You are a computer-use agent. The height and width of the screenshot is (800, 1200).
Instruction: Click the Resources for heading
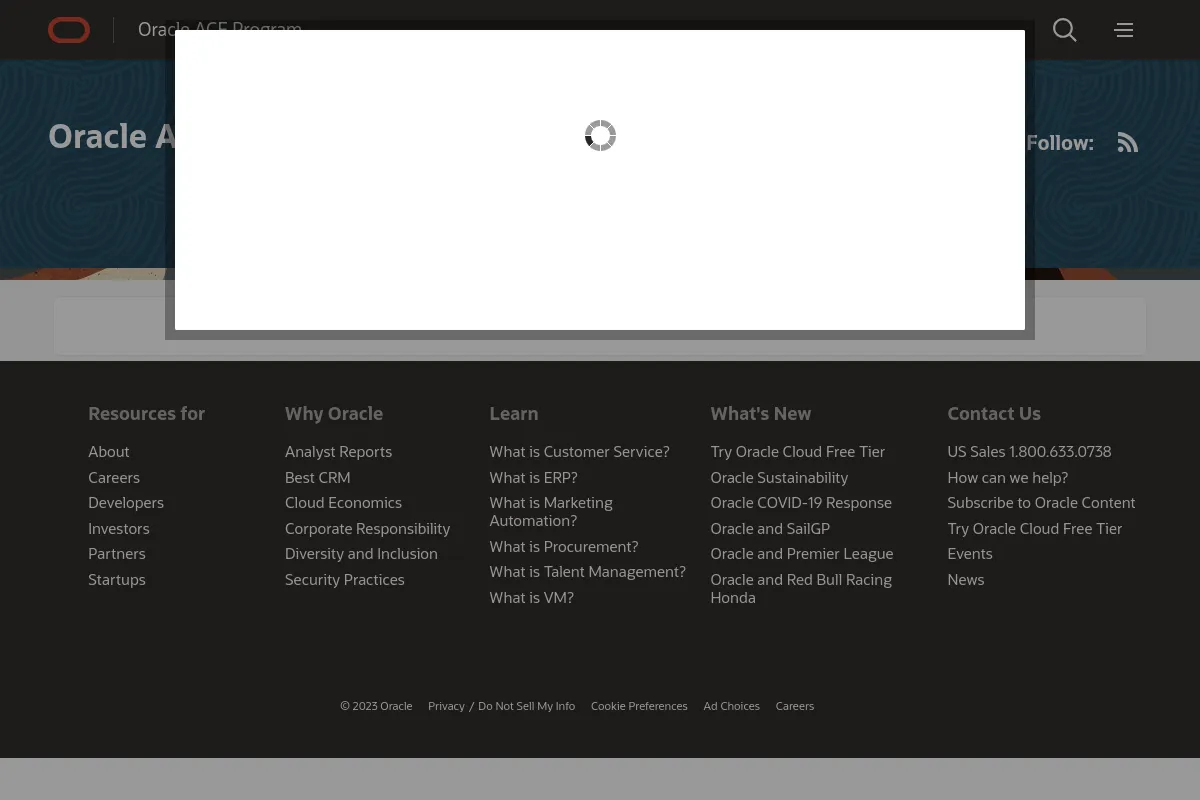146,414
